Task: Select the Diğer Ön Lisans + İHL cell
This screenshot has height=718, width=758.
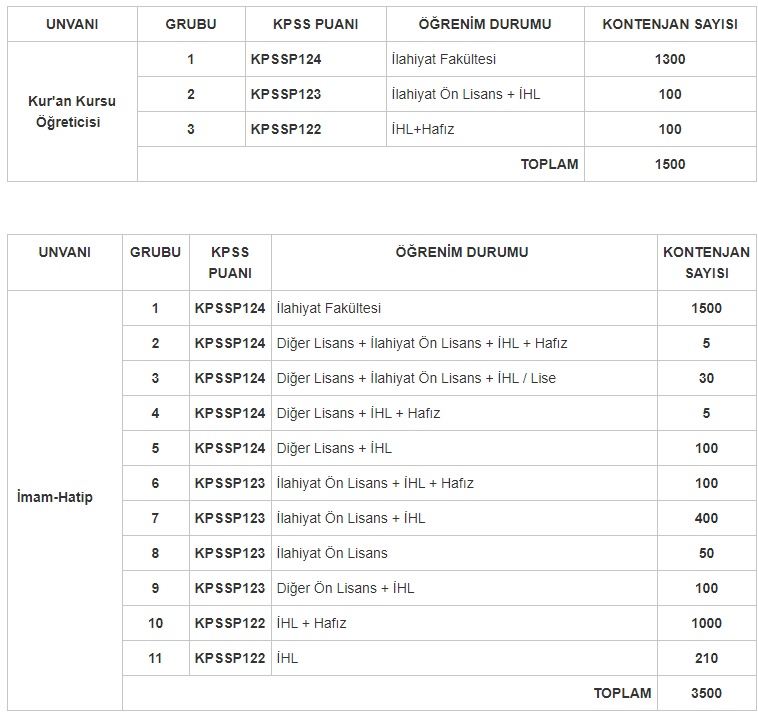Action: click(464, 588)
